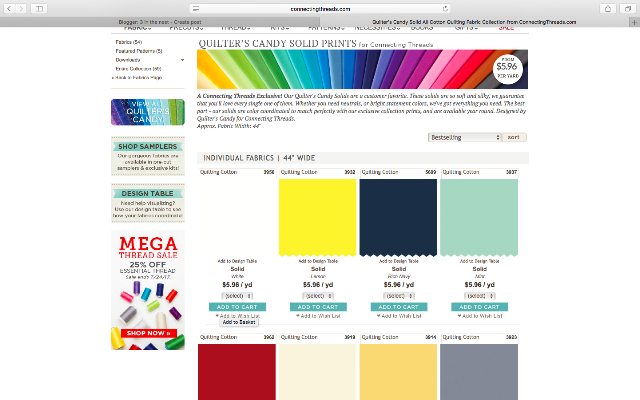Add Rich Navy solid fabric to cart
Viewport: 640px width, 400px height.
click(x=399, y=307)
